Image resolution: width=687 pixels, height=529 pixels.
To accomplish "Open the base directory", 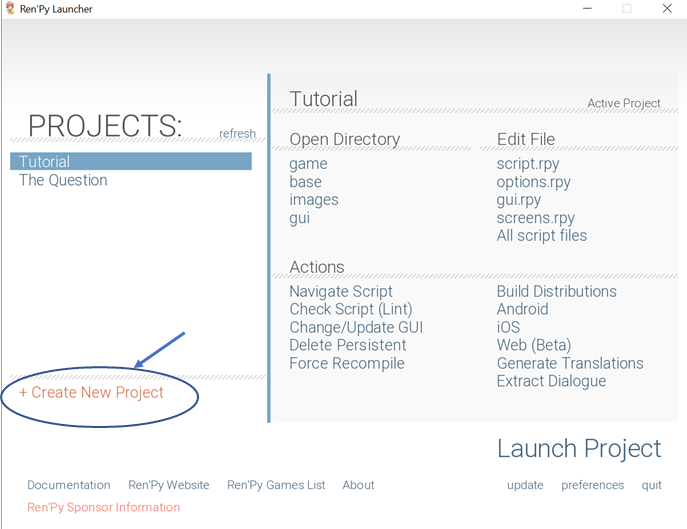I will point(305,182).
